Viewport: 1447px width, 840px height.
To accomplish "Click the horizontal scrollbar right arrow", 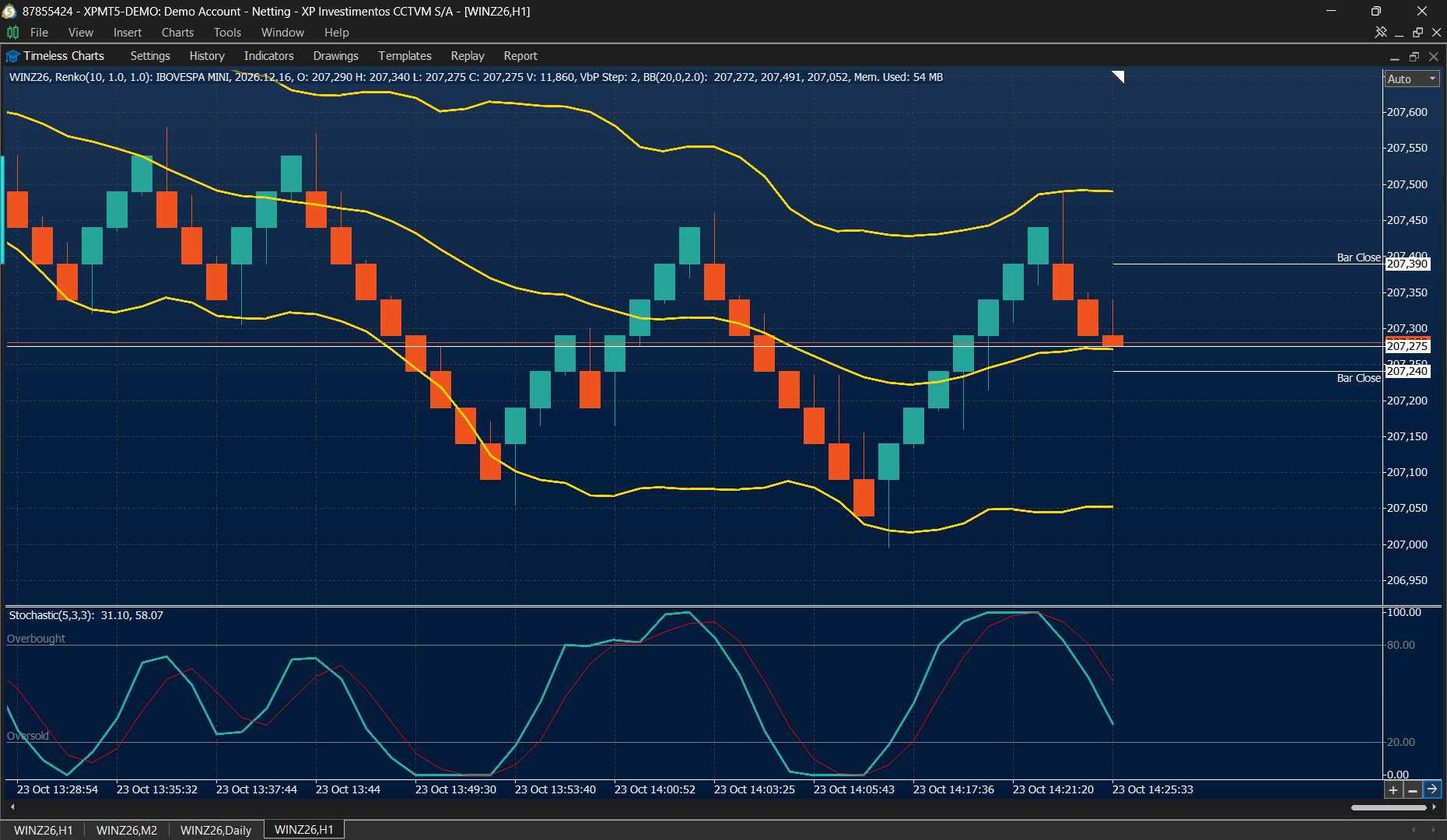I will tap(1435, 807).
